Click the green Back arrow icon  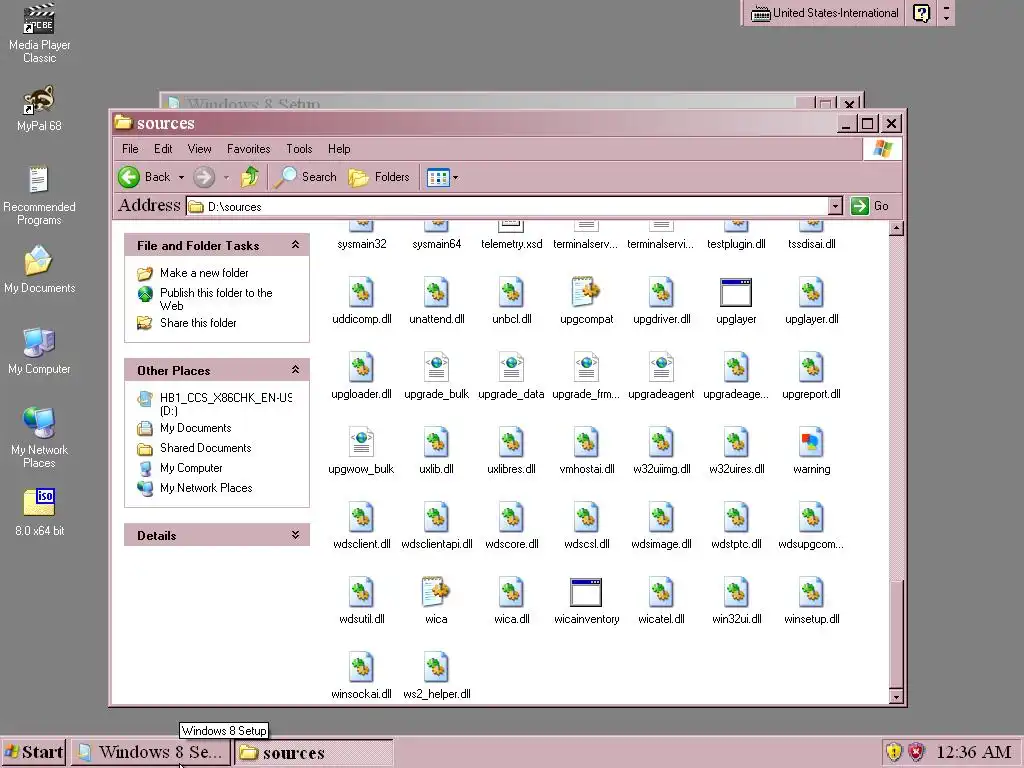129,177
